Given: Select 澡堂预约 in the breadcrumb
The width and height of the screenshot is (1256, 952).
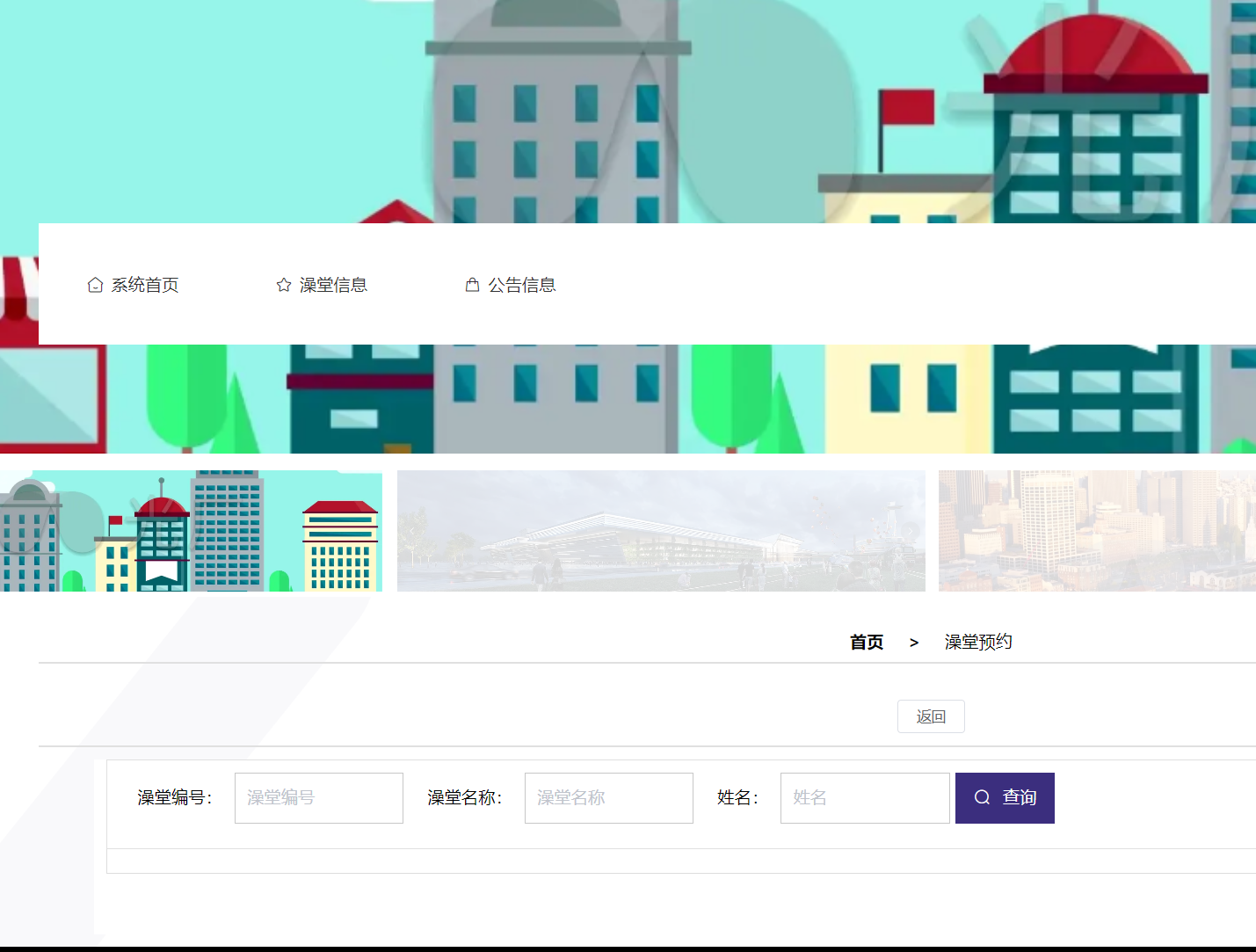Looking at the screenshot, I should (977, 642).
